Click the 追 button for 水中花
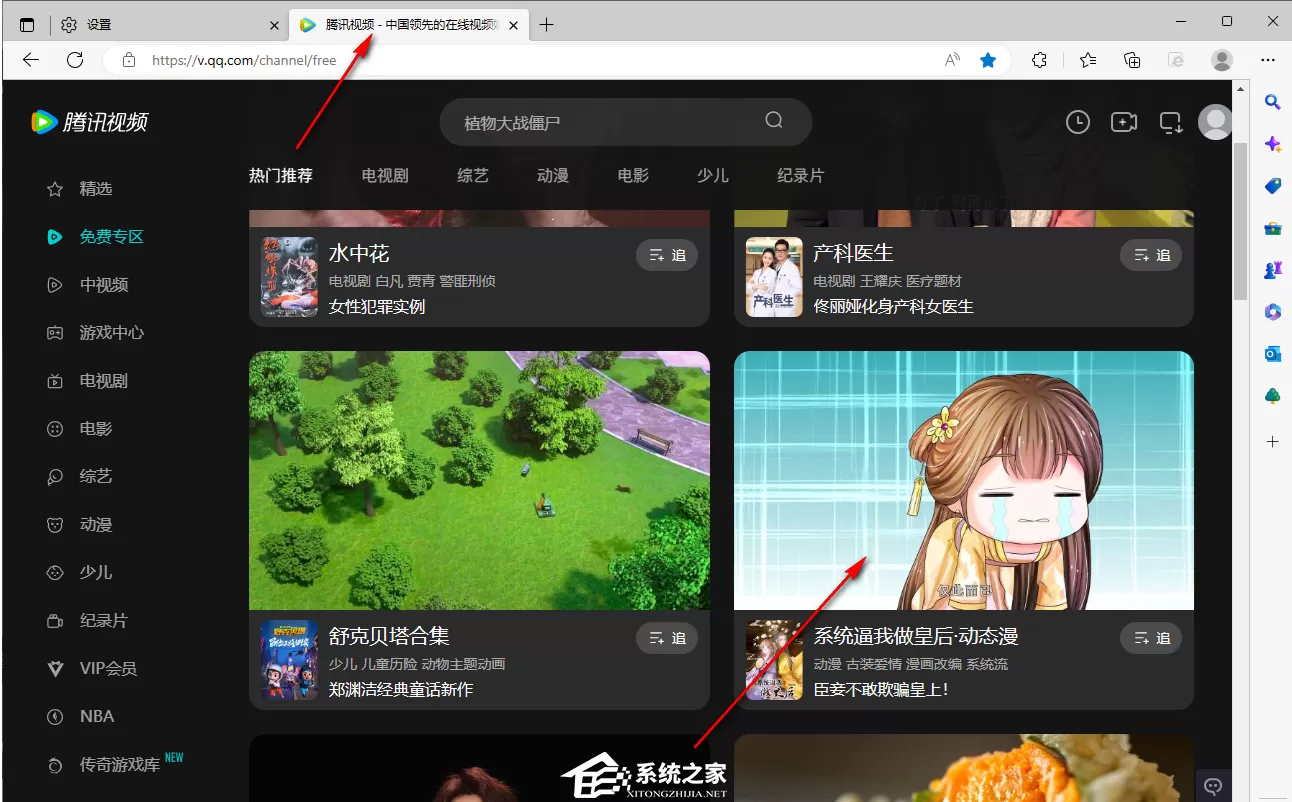The height and width of the screenshot is (802, 1292). [x=667, y=255]
